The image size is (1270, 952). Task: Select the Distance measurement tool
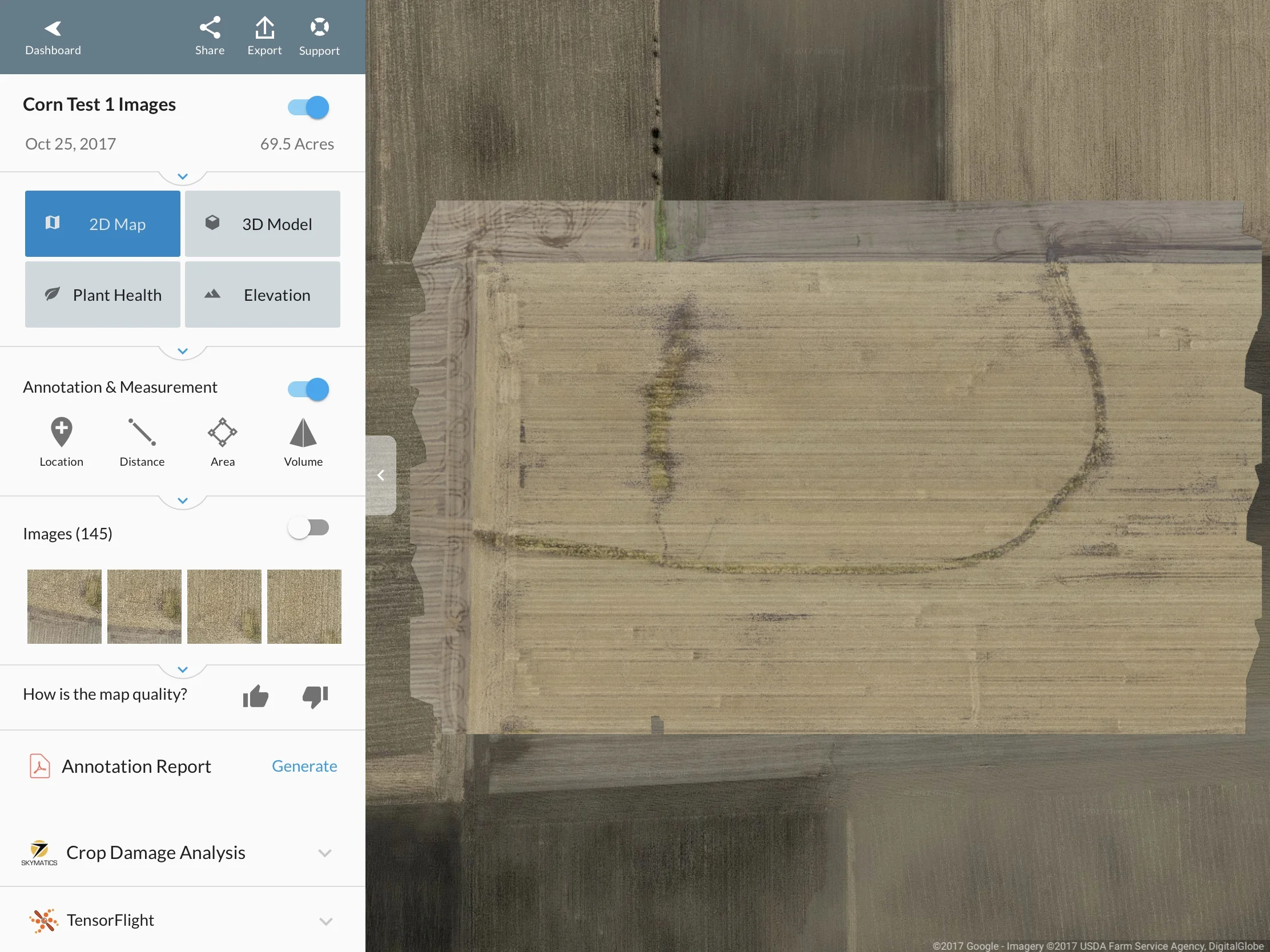click(142, 441)
